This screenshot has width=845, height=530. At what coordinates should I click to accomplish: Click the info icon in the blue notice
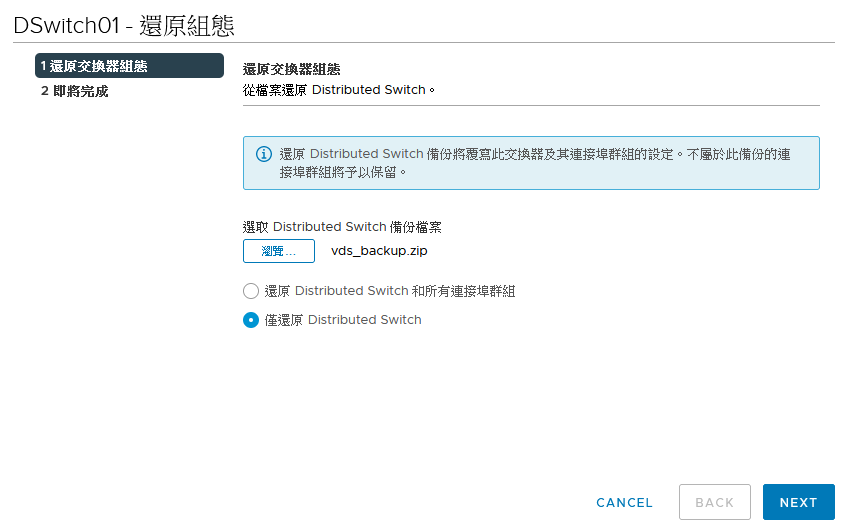264,154
